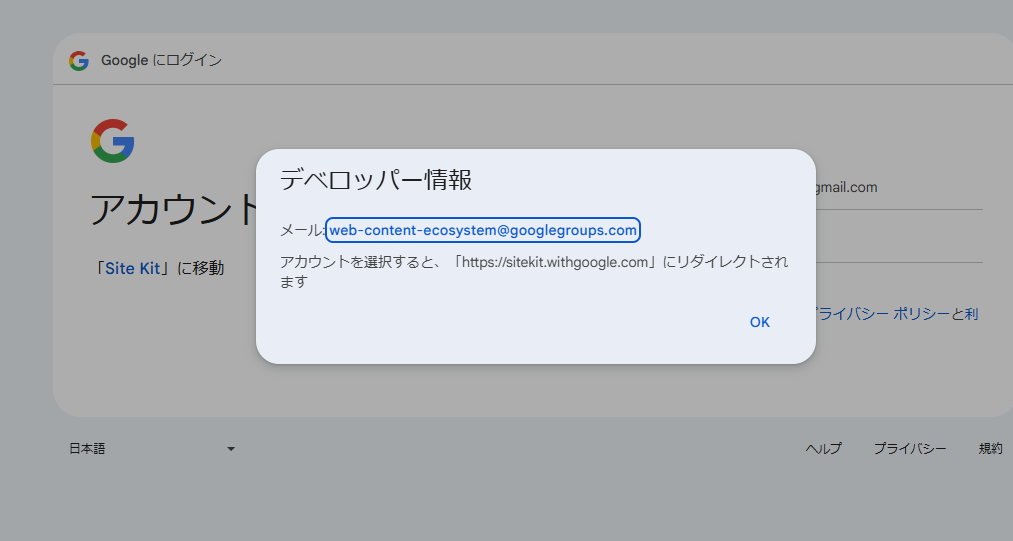The width and height of the screenshot is (1013, 541).
Task: Click the dropdown arrow beside 日本語
Action: [231, 449]
